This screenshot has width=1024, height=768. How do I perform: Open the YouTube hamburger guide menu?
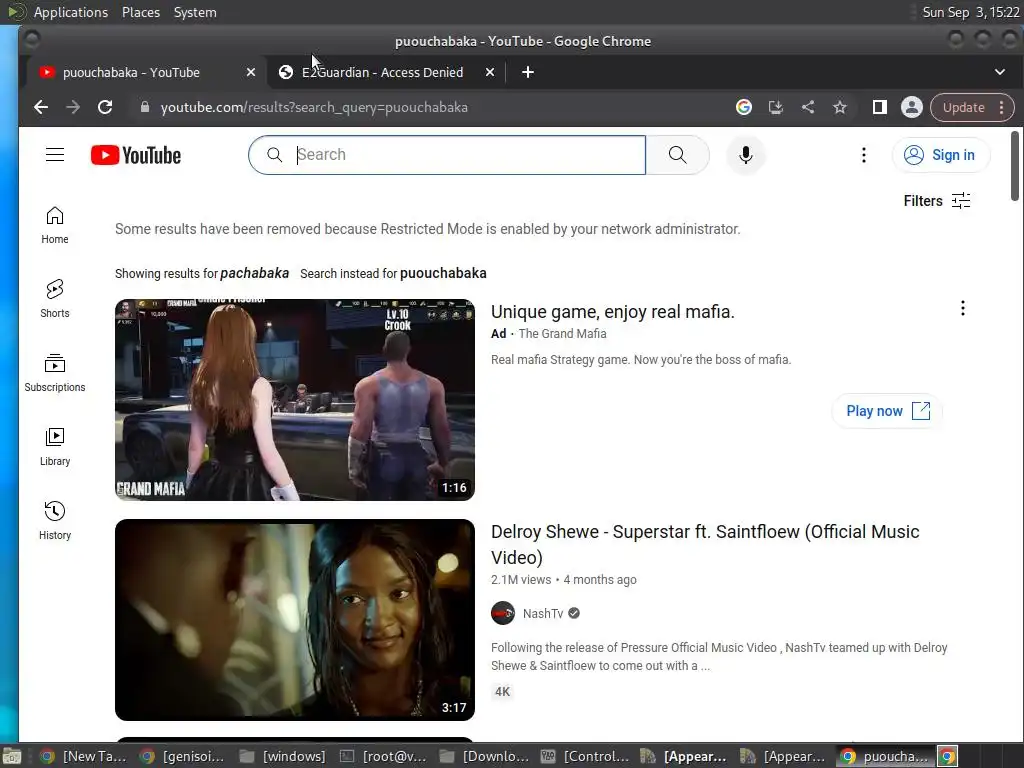coord(55,155)
